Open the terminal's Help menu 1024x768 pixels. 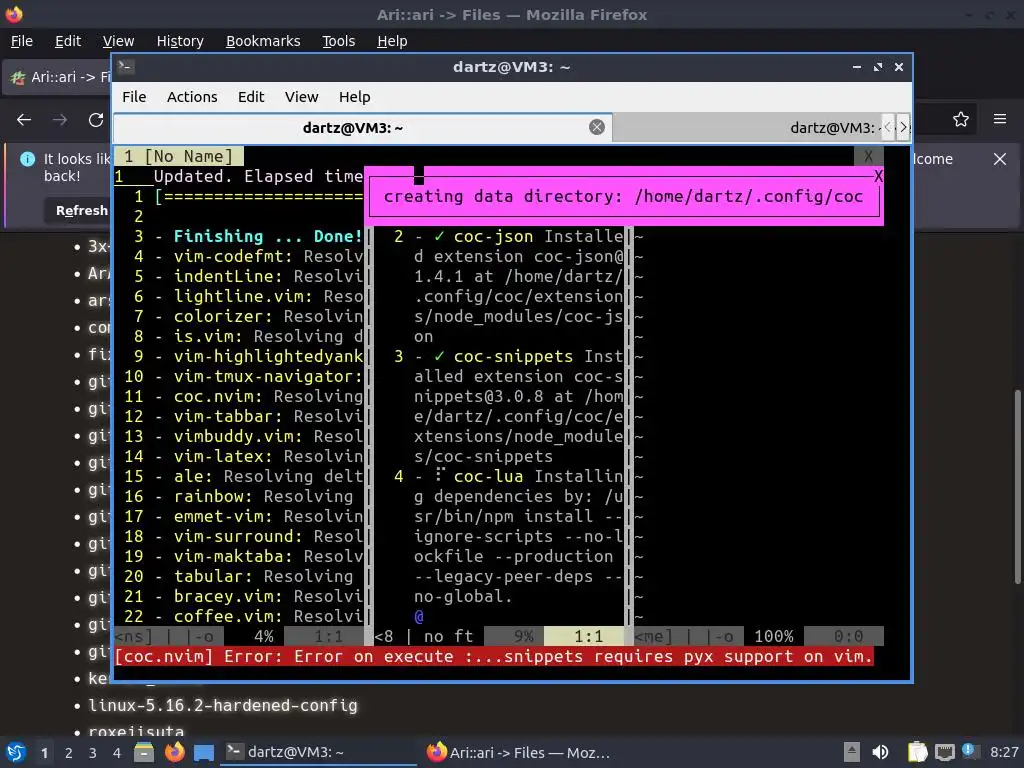[x=355, y=97]
